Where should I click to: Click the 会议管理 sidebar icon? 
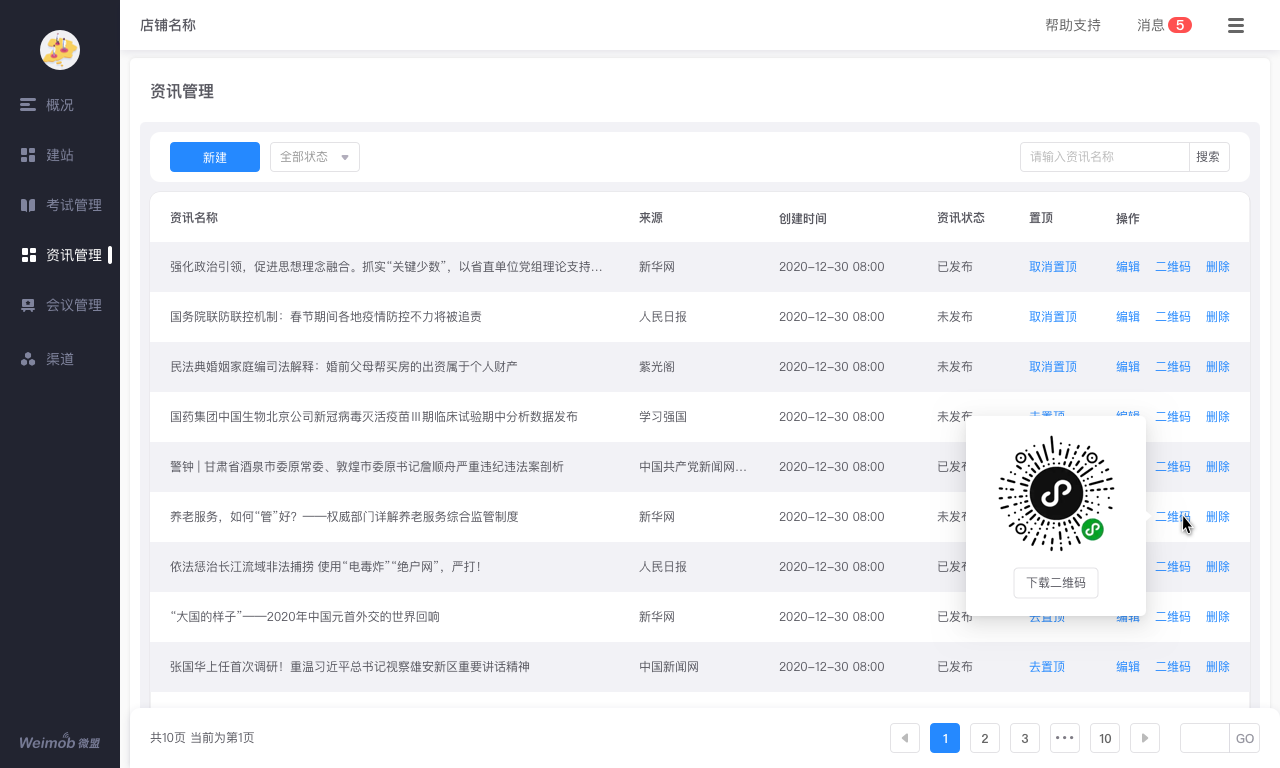point(28,305)
